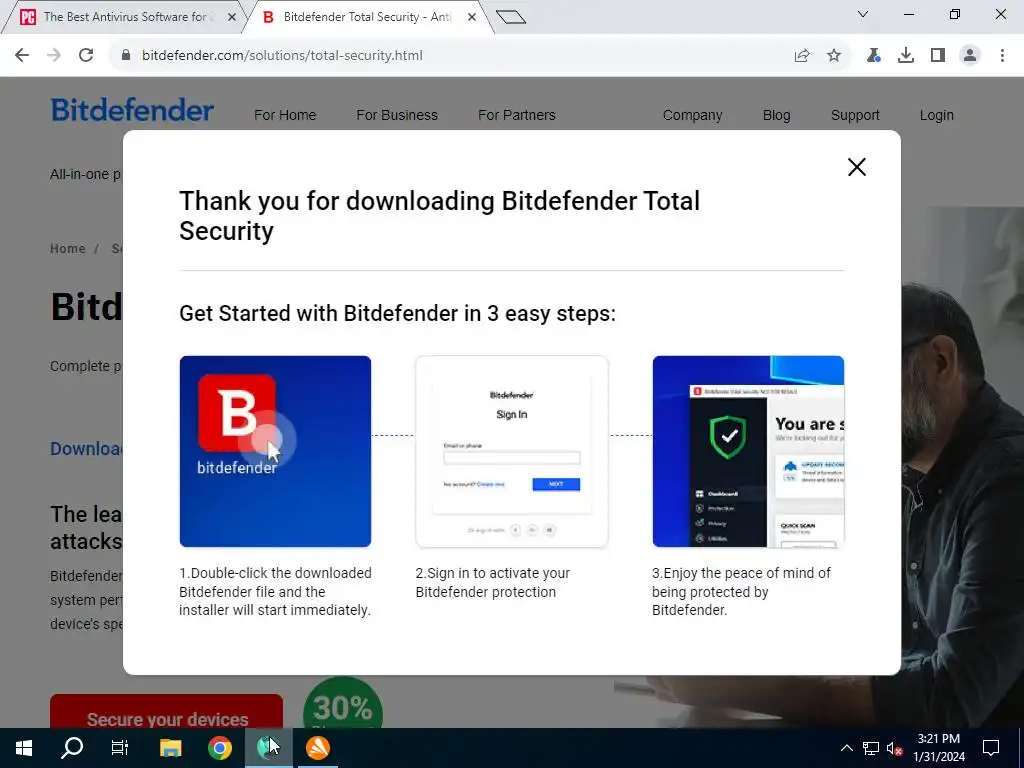Share this page icon

tap(801, 56)
